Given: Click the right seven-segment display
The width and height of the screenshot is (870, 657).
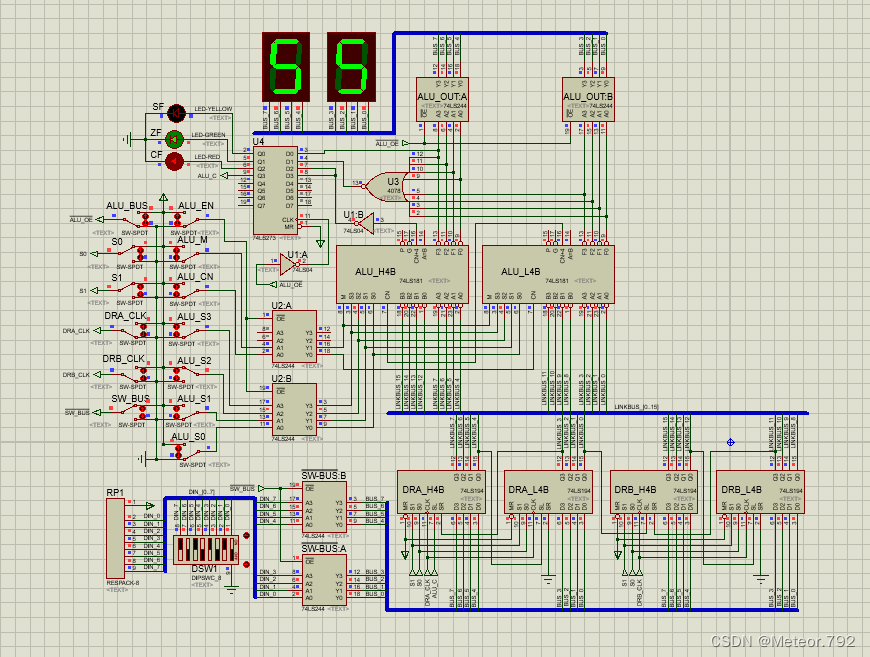Looking at the screenshot, I should point(351,67).
